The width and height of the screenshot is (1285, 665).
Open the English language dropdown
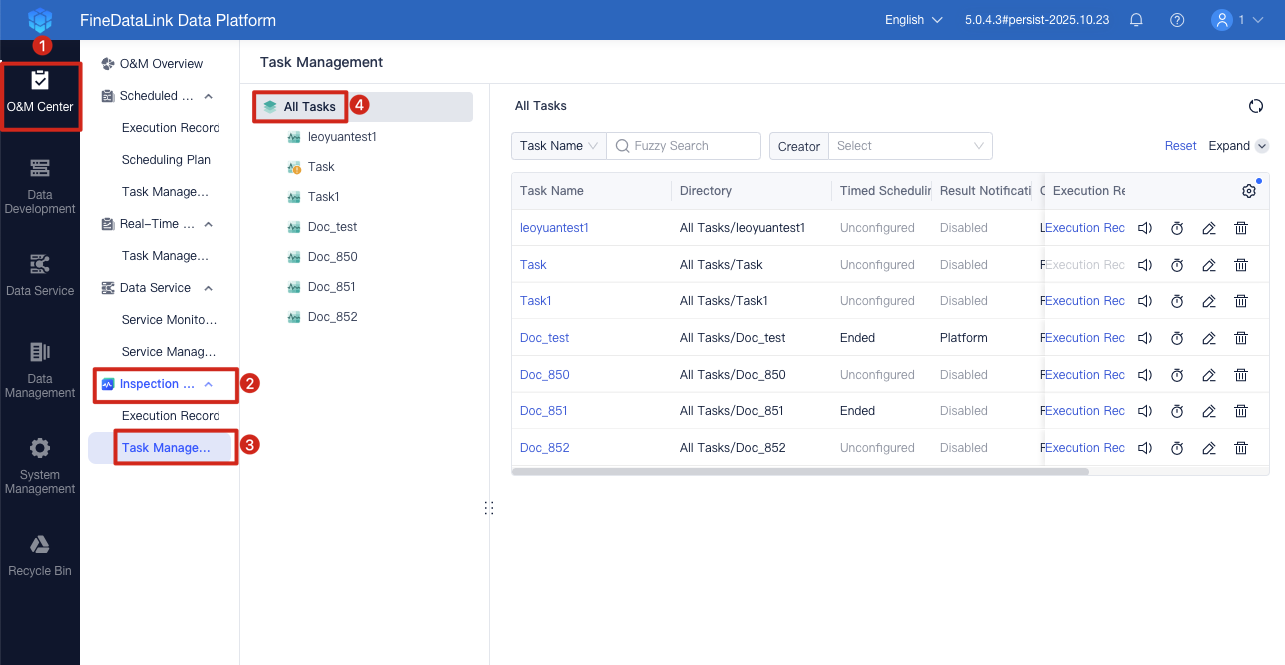pyautogui.click(x=913, y=20)
